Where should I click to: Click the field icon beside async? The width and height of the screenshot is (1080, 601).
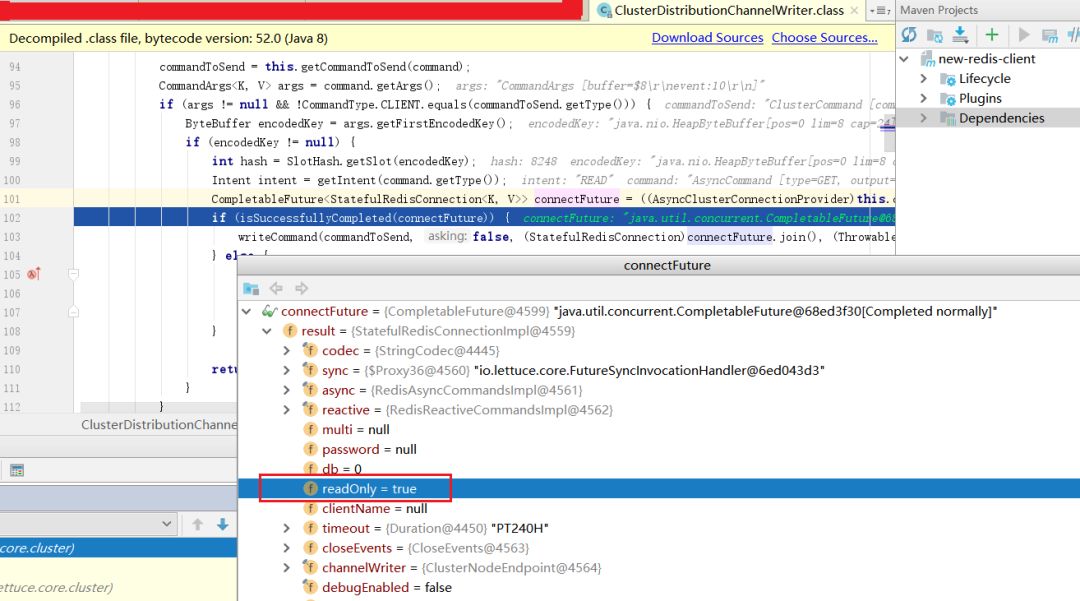click(x=311, y=390)
